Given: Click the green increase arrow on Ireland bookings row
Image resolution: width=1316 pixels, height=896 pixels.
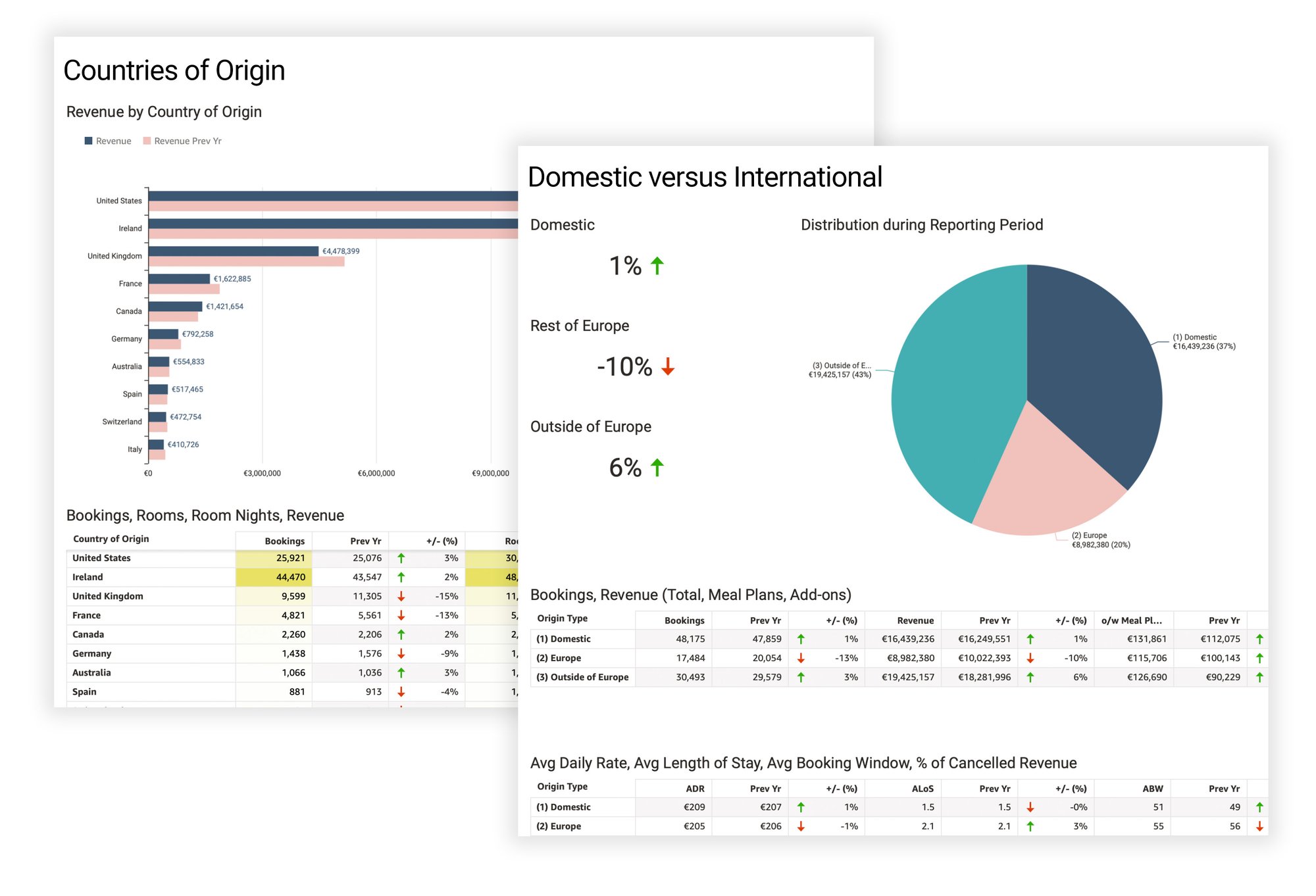Looking at the screenshot, I should pyautogui.click(x=402, y=577).
